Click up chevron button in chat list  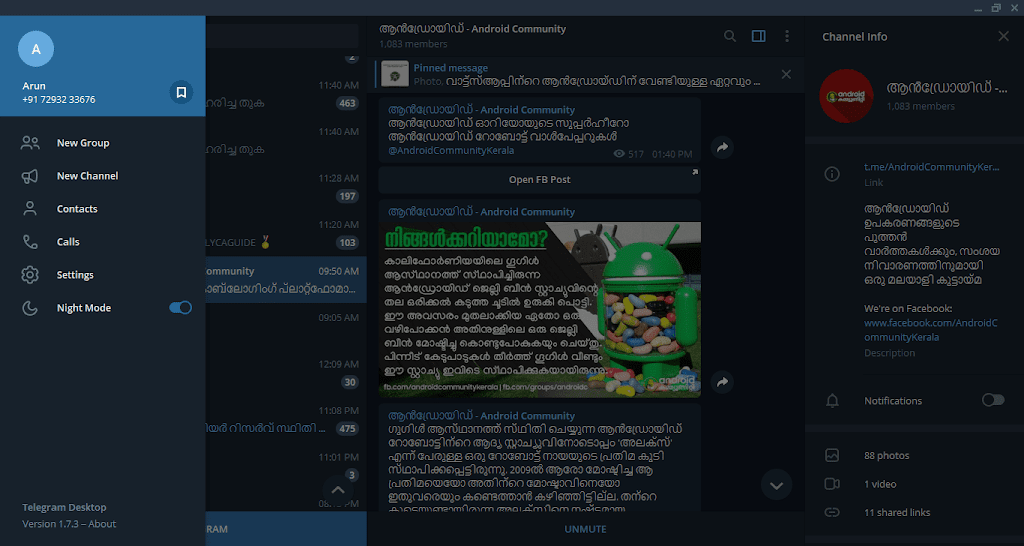pos(337,490)
